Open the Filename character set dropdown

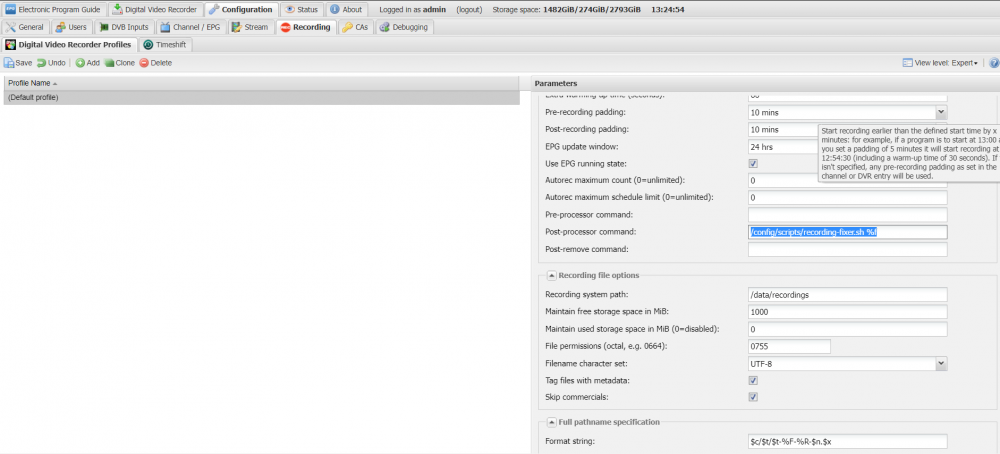941,363
